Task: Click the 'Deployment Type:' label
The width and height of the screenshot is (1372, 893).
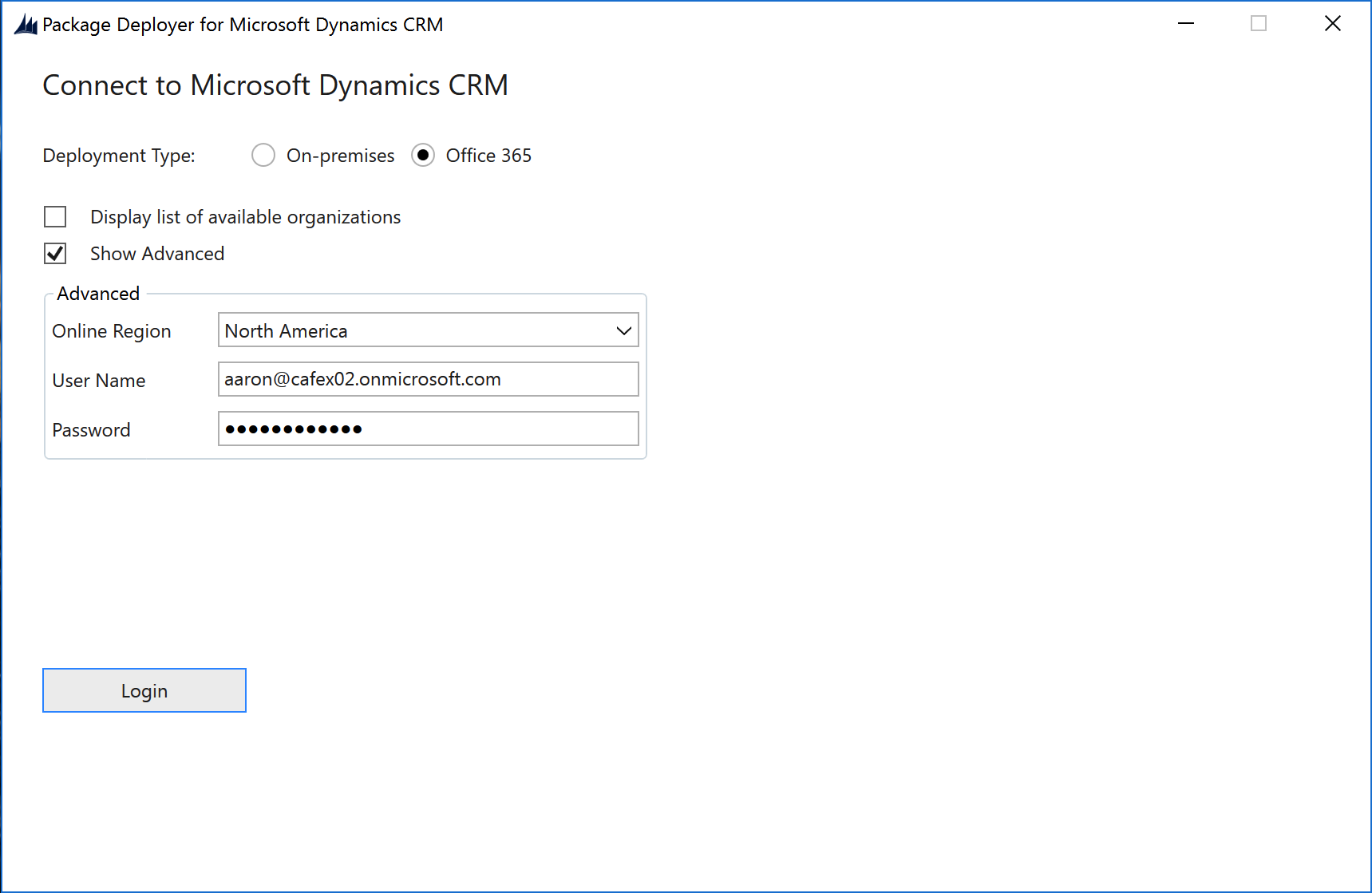Action: point(119,156)
